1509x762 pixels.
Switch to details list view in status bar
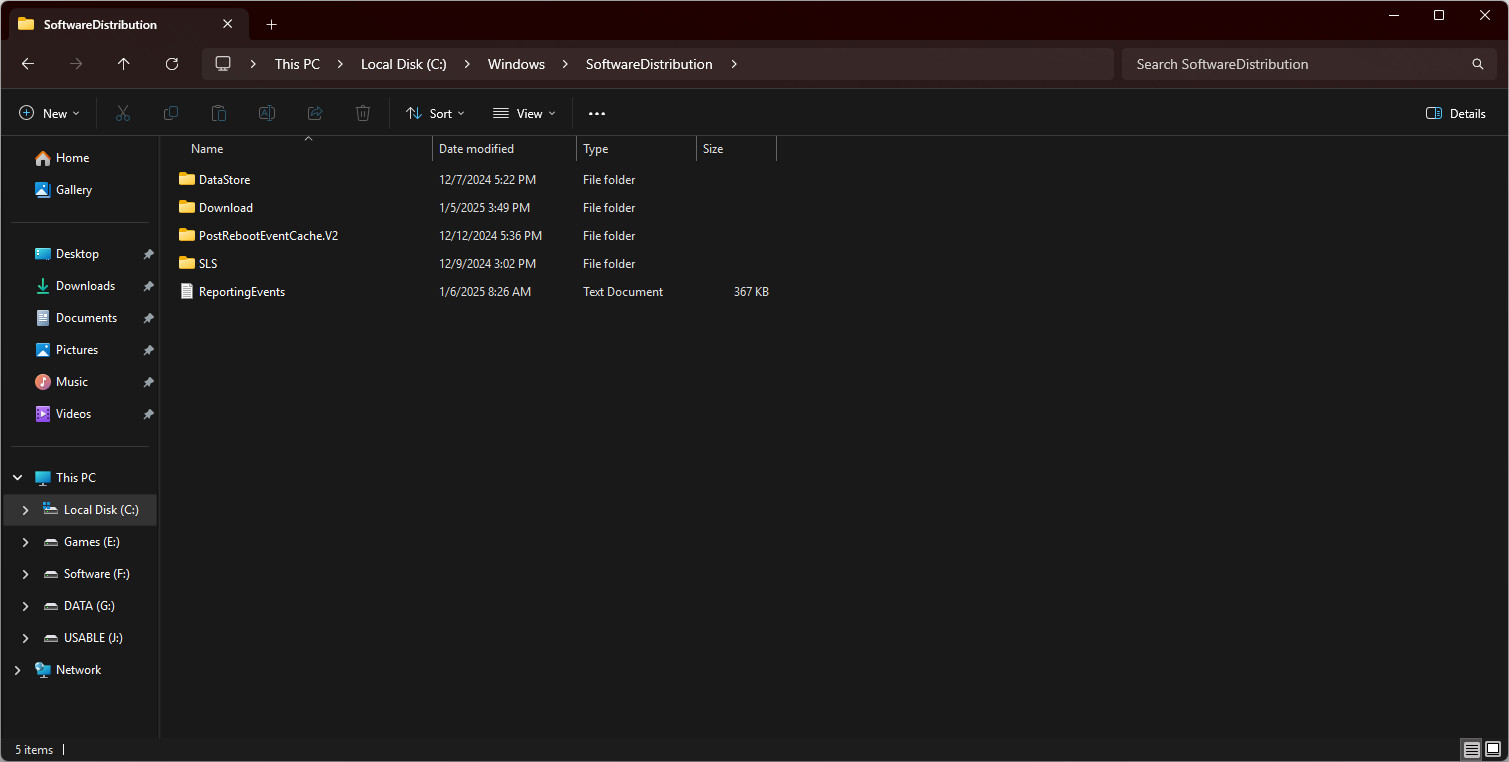click(x=1471, y=749)
